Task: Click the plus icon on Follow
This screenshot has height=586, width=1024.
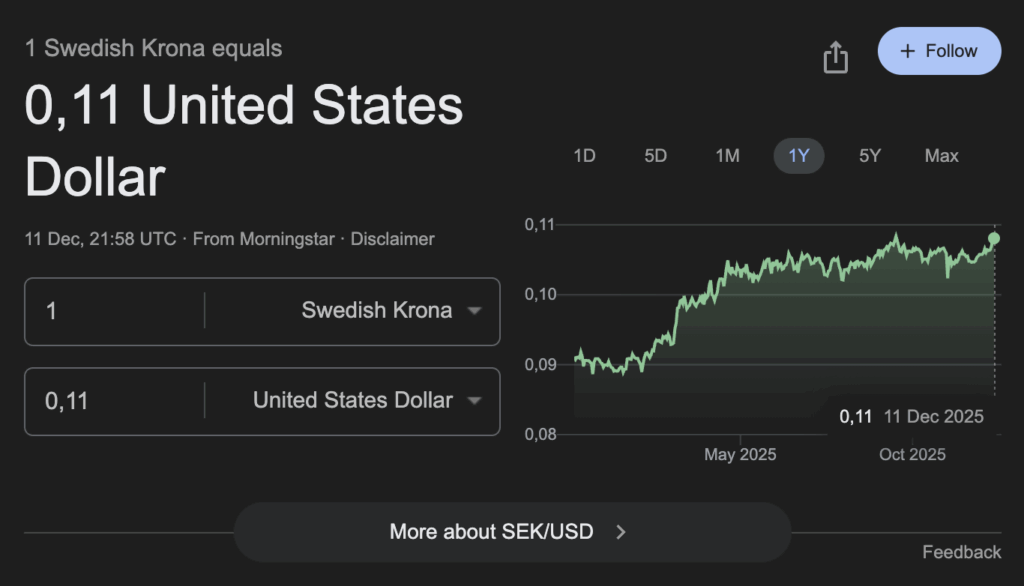Action: [x=908, y=51]
